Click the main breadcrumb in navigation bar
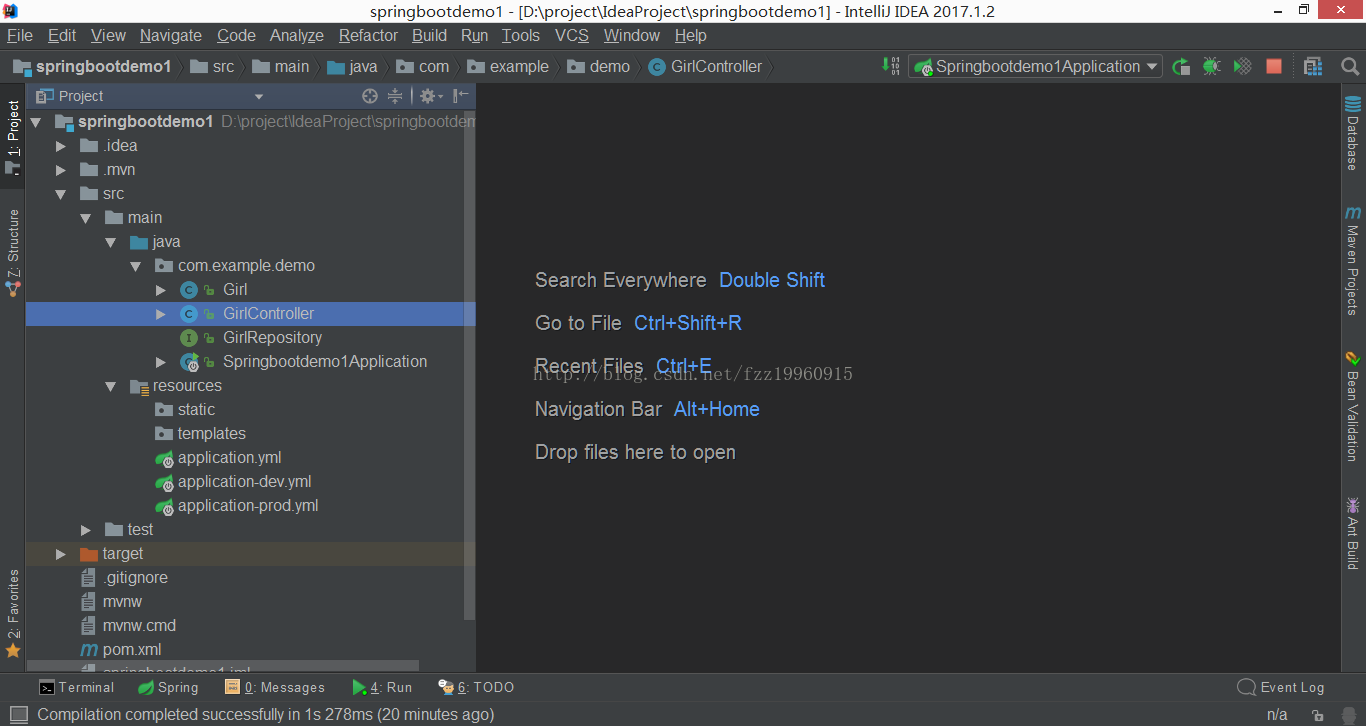Image resolution: width=1366 pixels, height=726 pixels. coord(281,66)
